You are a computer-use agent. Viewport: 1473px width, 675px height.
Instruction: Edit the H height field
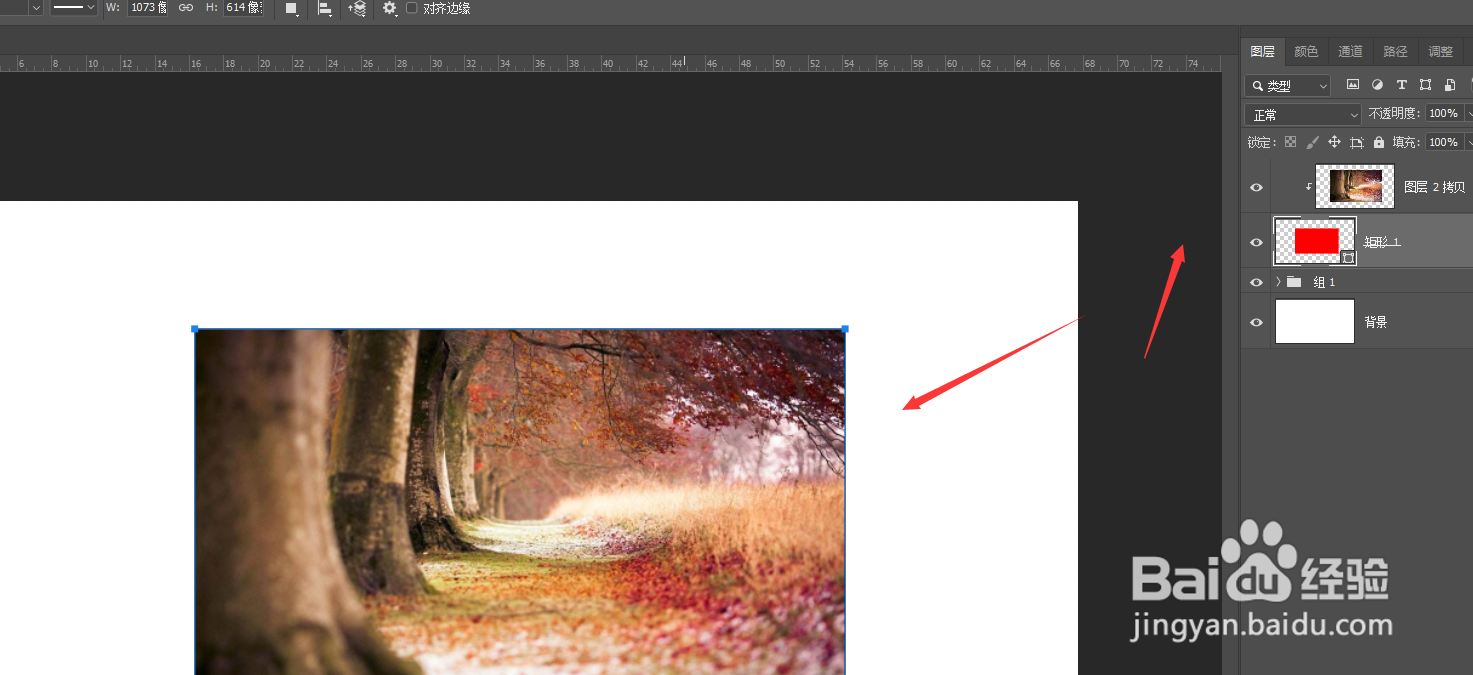243,8
